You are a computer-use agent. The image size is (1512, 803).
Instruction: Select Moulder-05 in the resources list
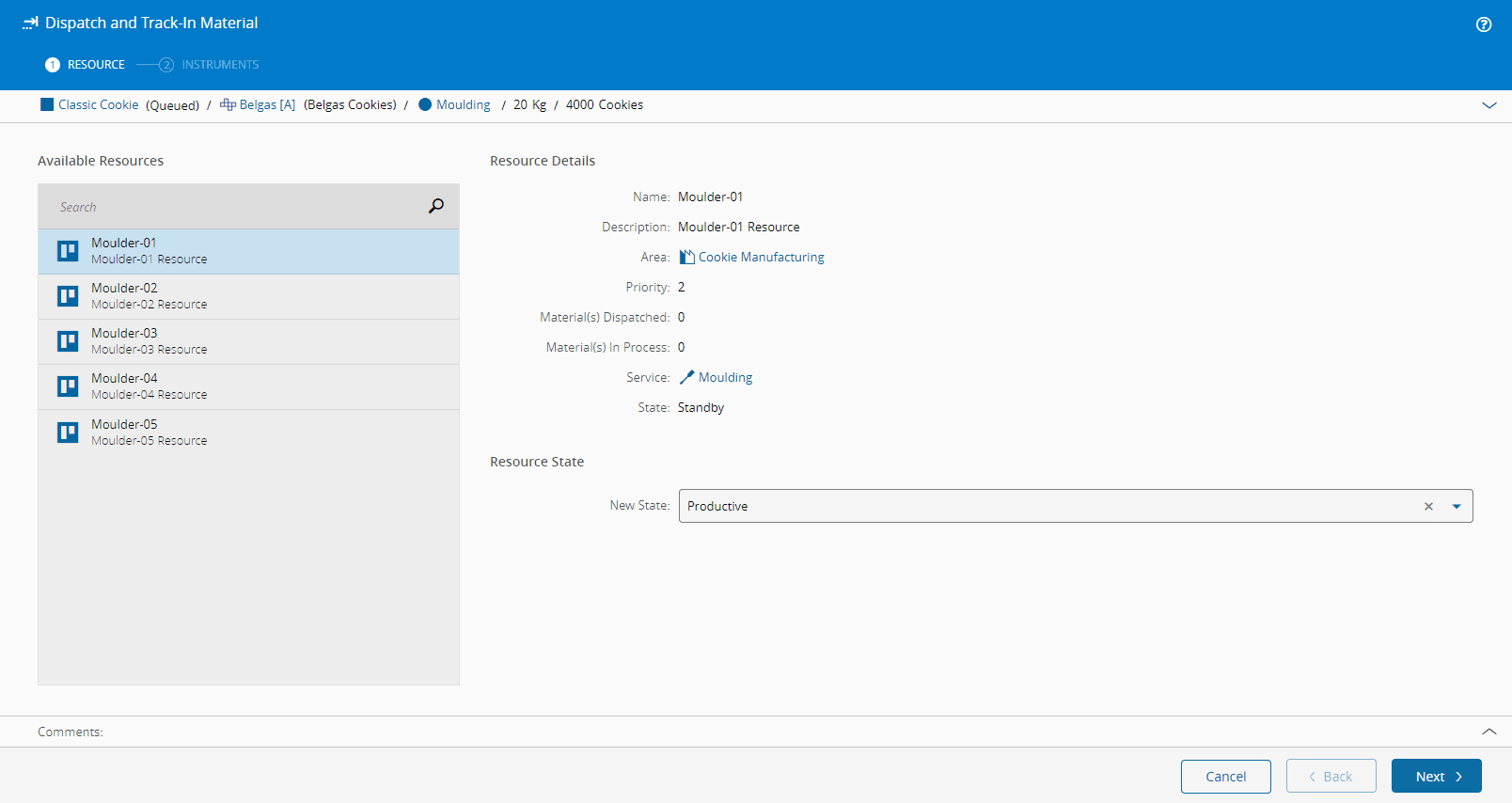click(x=248, y=433)
